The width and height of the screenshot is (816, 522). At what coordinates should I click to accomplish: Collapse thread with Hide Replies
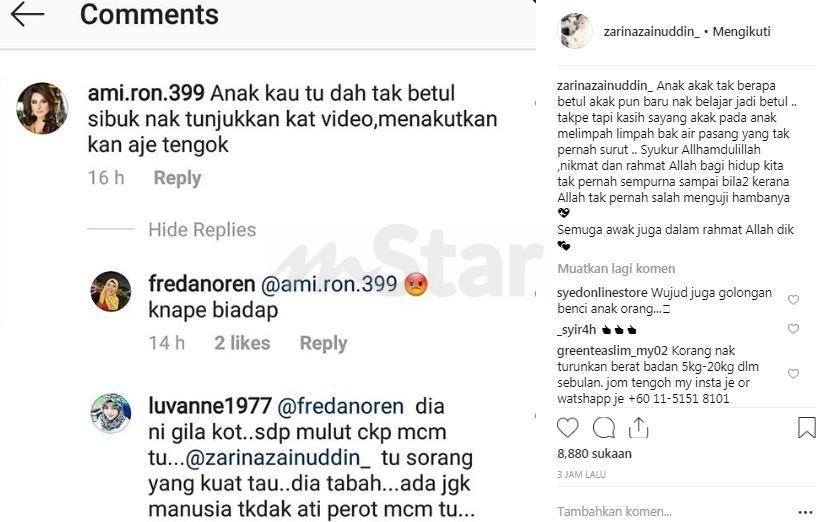(202, 230)
